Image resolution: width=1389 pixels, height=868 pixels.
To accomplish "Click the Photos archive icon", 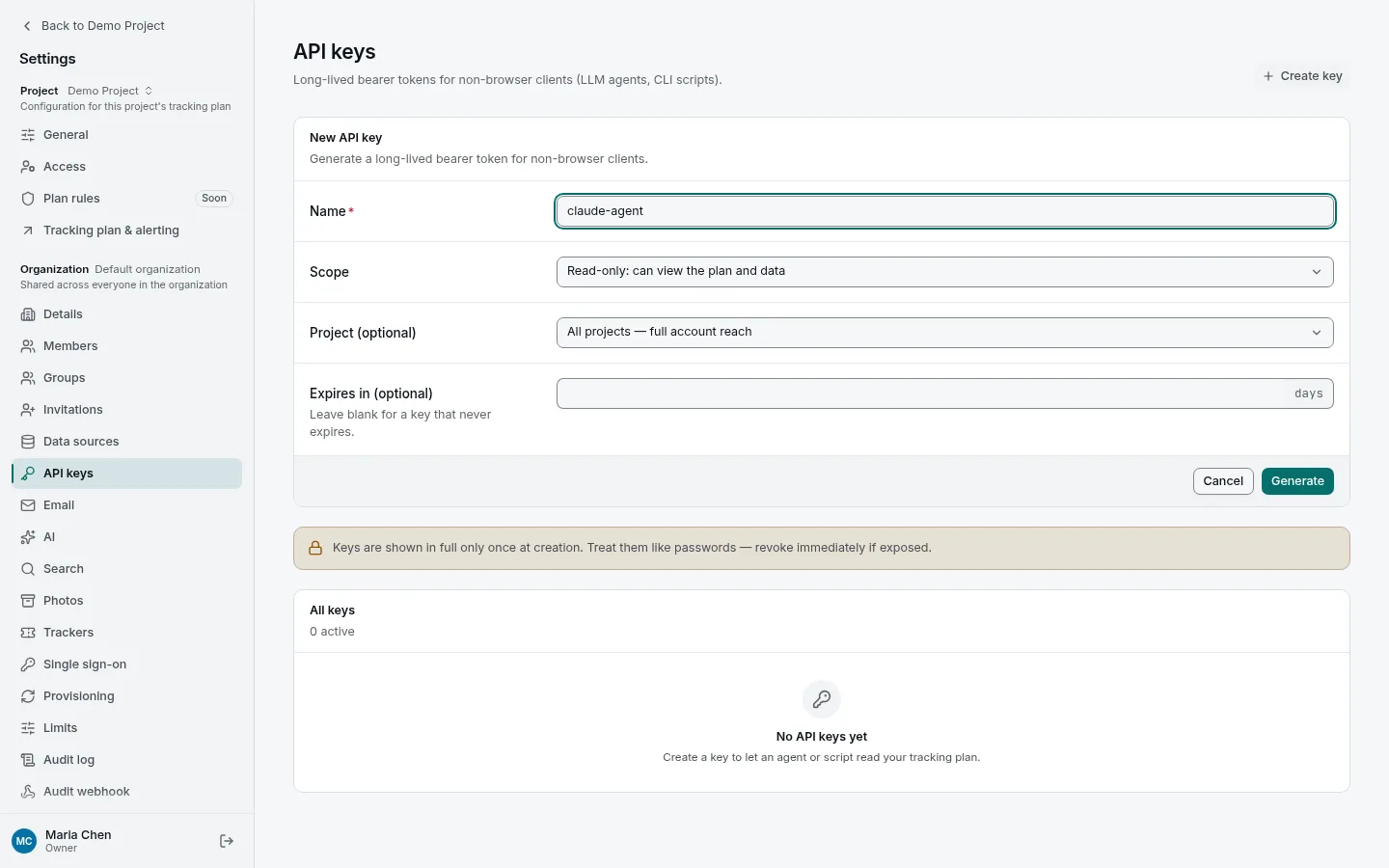I will [x=28, y=601].
